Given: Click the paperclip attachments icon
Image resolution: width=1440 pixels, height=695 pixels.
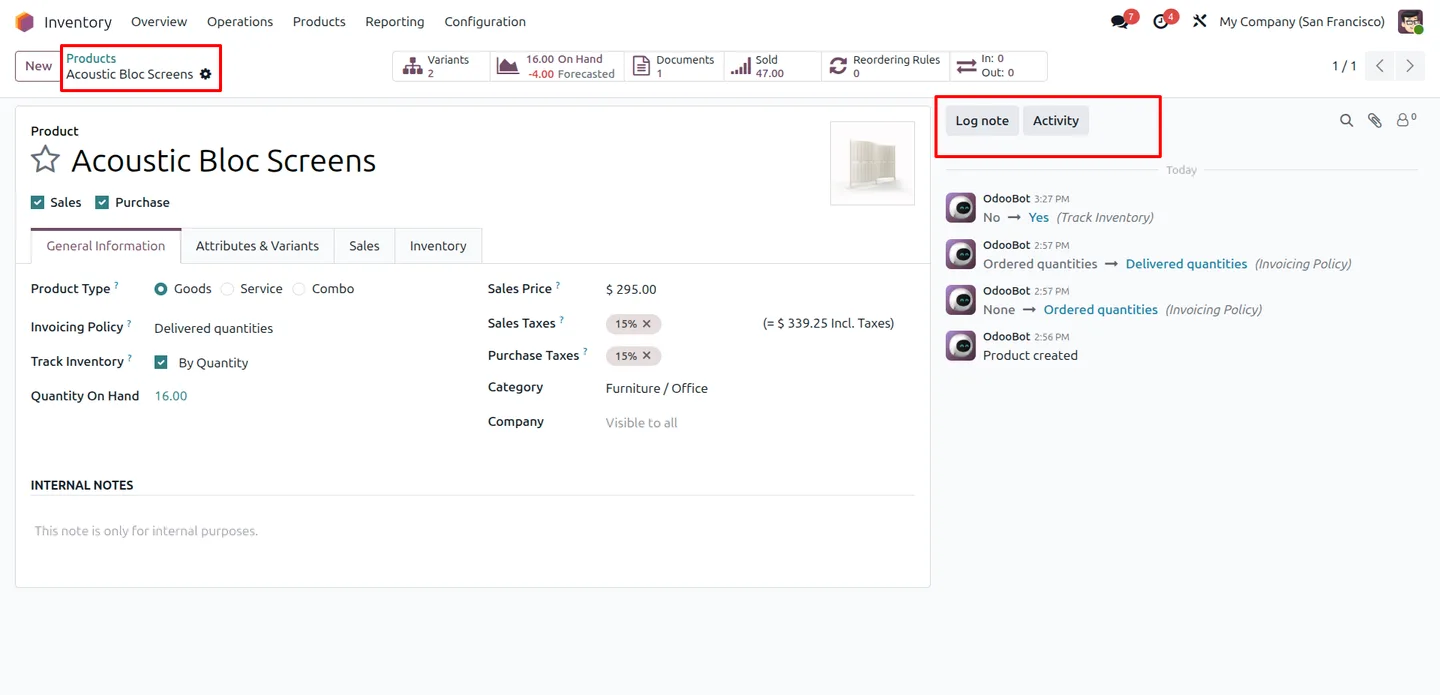Looking at the screenshot, I should click(x=1375, y=120).
